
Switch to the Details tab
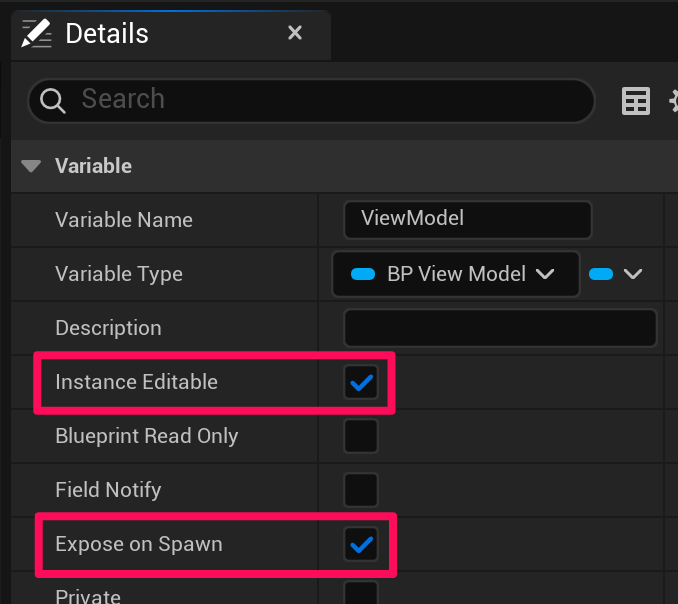tap(107, 33)
